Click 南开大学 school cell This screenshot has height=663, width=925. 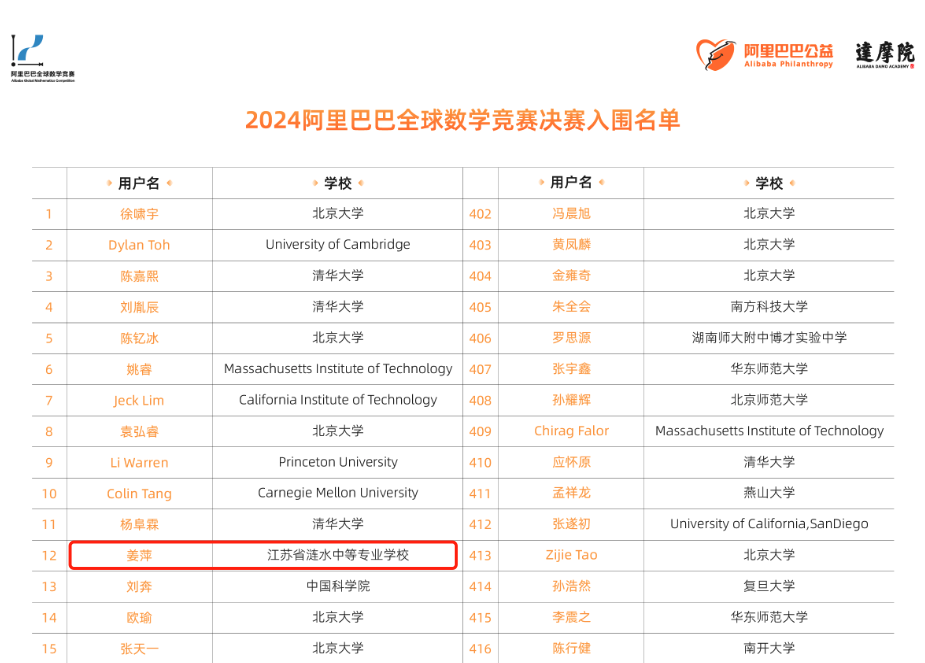(x=769, y=648)
